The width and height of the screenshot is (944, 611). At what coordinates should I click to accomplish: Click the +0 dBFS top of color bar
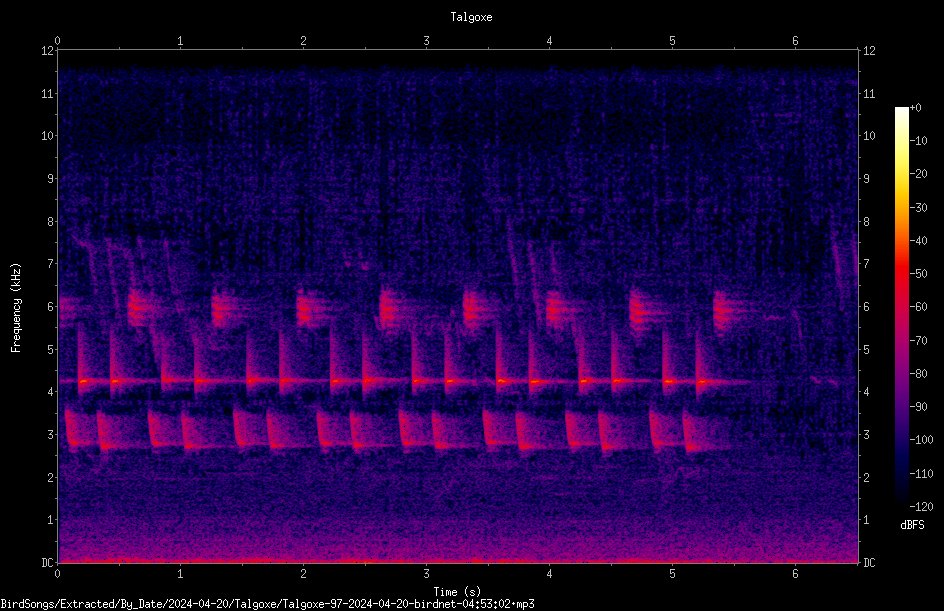click(x=915, y=108)
